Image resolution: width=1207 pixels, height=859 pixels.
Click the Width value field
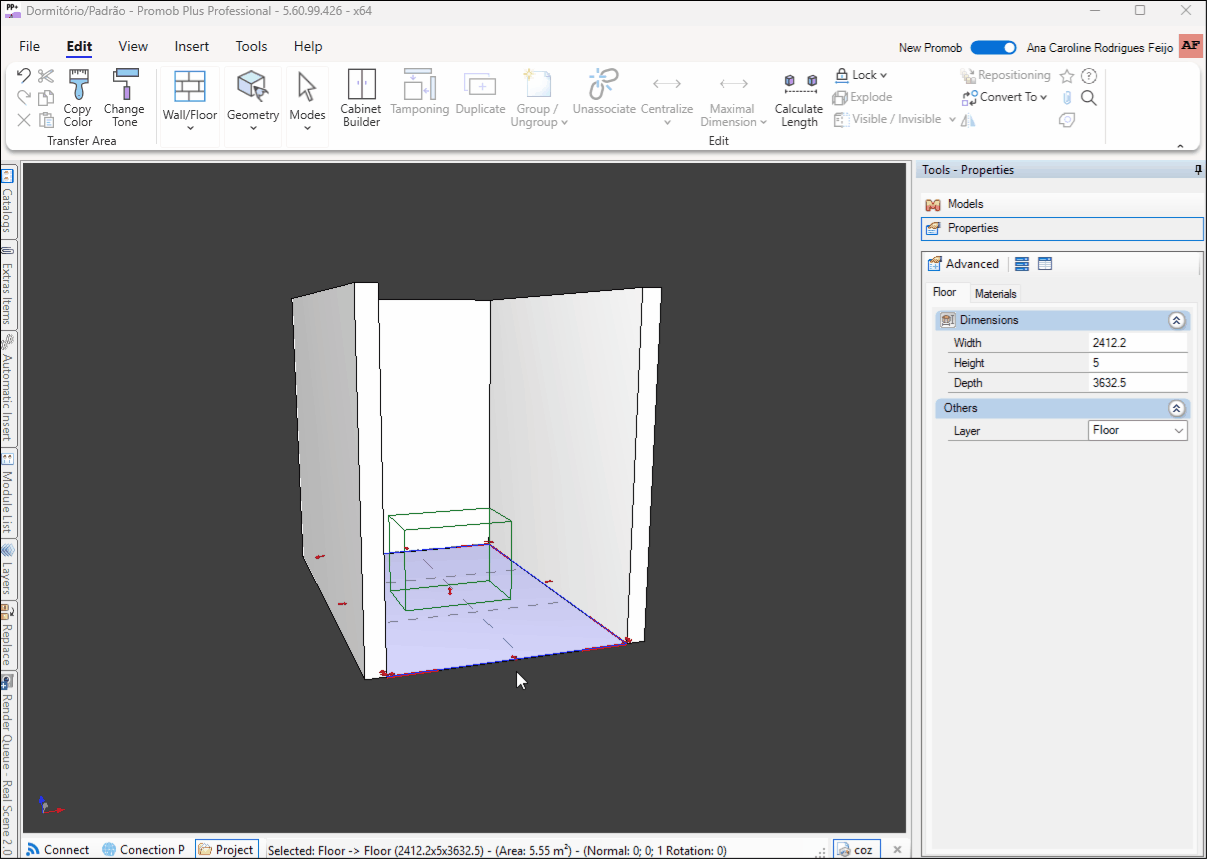1137,343
